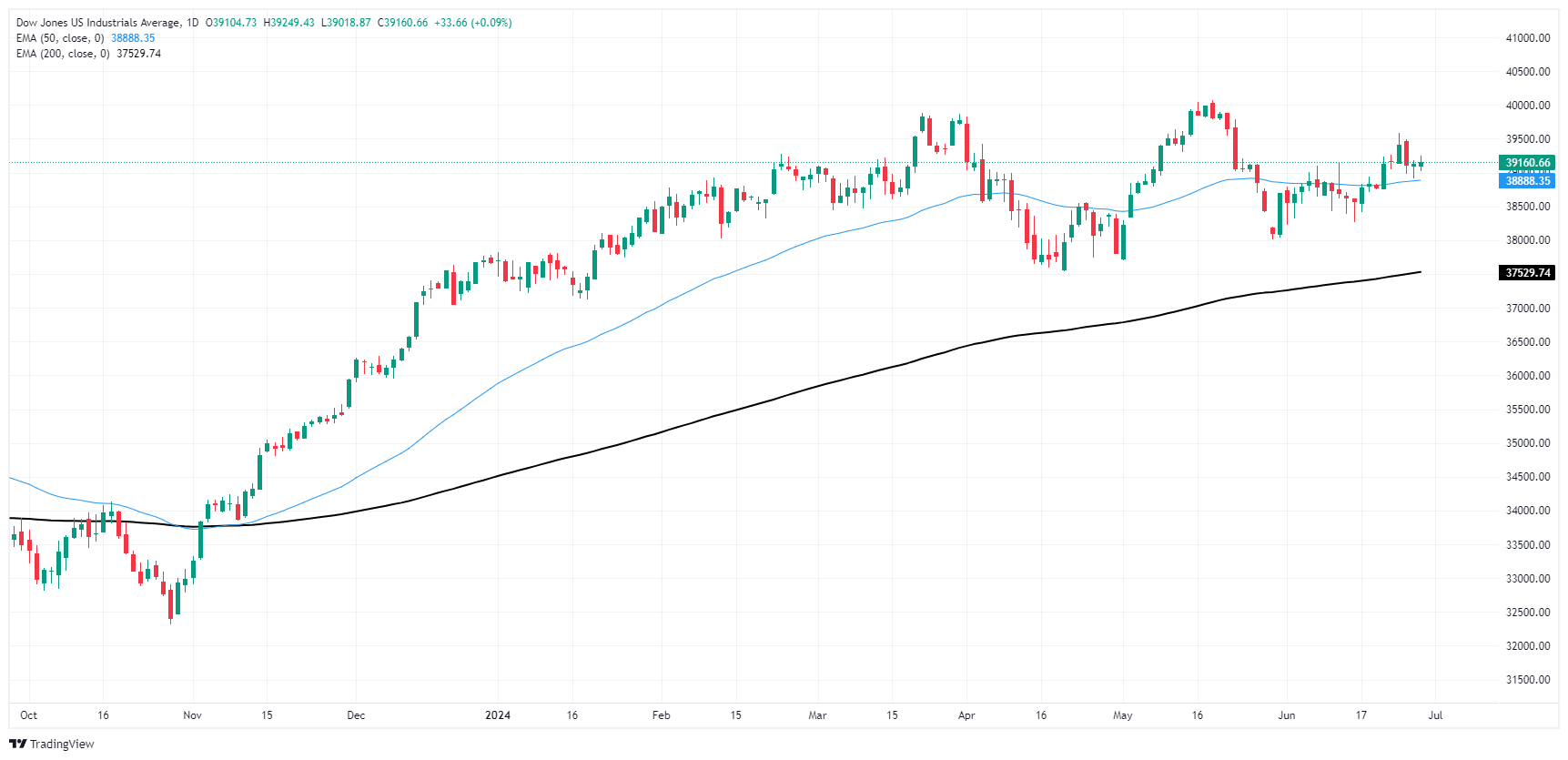Click the Nov label on time axis

192,715
